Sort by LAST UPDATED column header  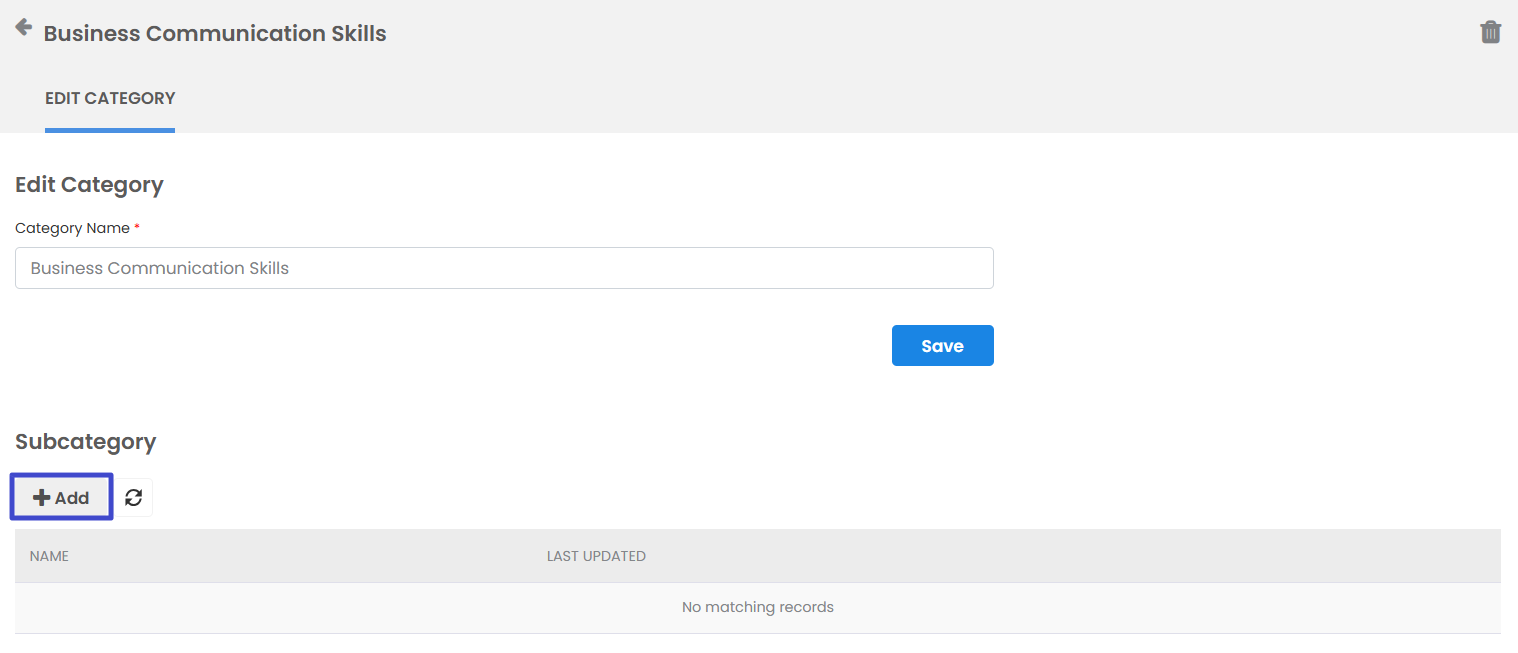pyautogui.click(x=596, y=556)
